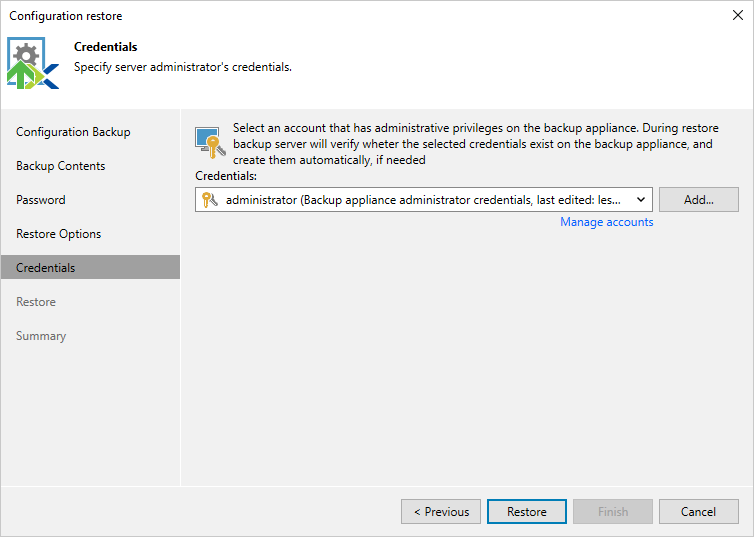Click the configuration restore wizard header icon
The image size is (754, 537).
(x=33, y=63)
